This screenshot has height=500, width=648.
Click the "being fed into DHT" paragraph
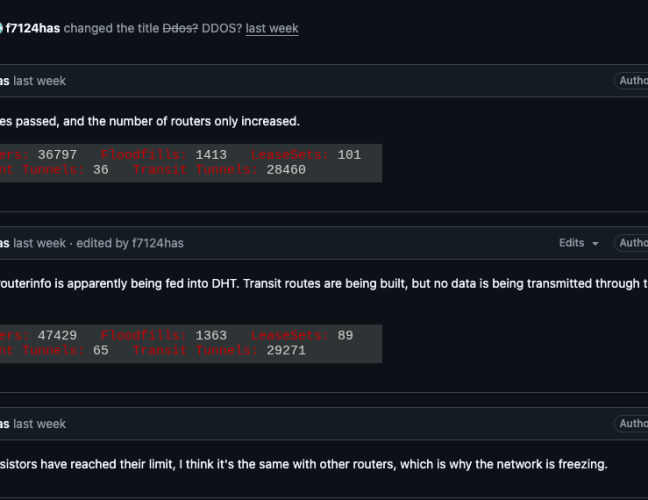coord(300,283)
